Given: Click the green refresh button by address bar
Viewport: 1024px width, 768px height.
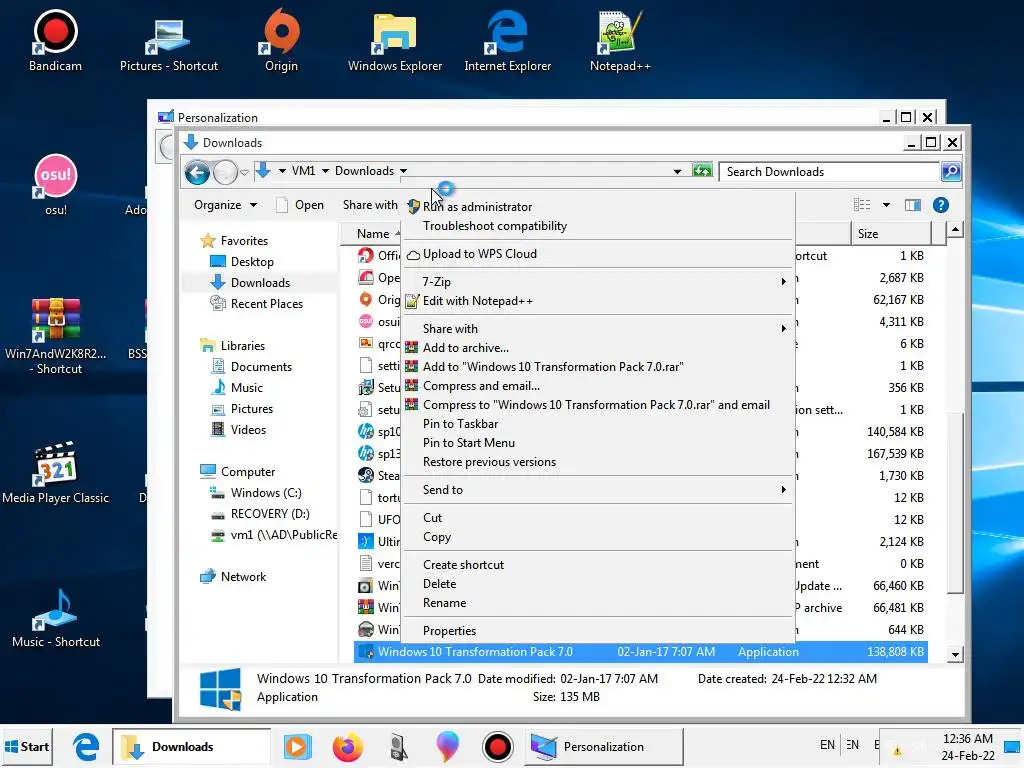Looking at the screenshot, I should [x=702, y=171].
